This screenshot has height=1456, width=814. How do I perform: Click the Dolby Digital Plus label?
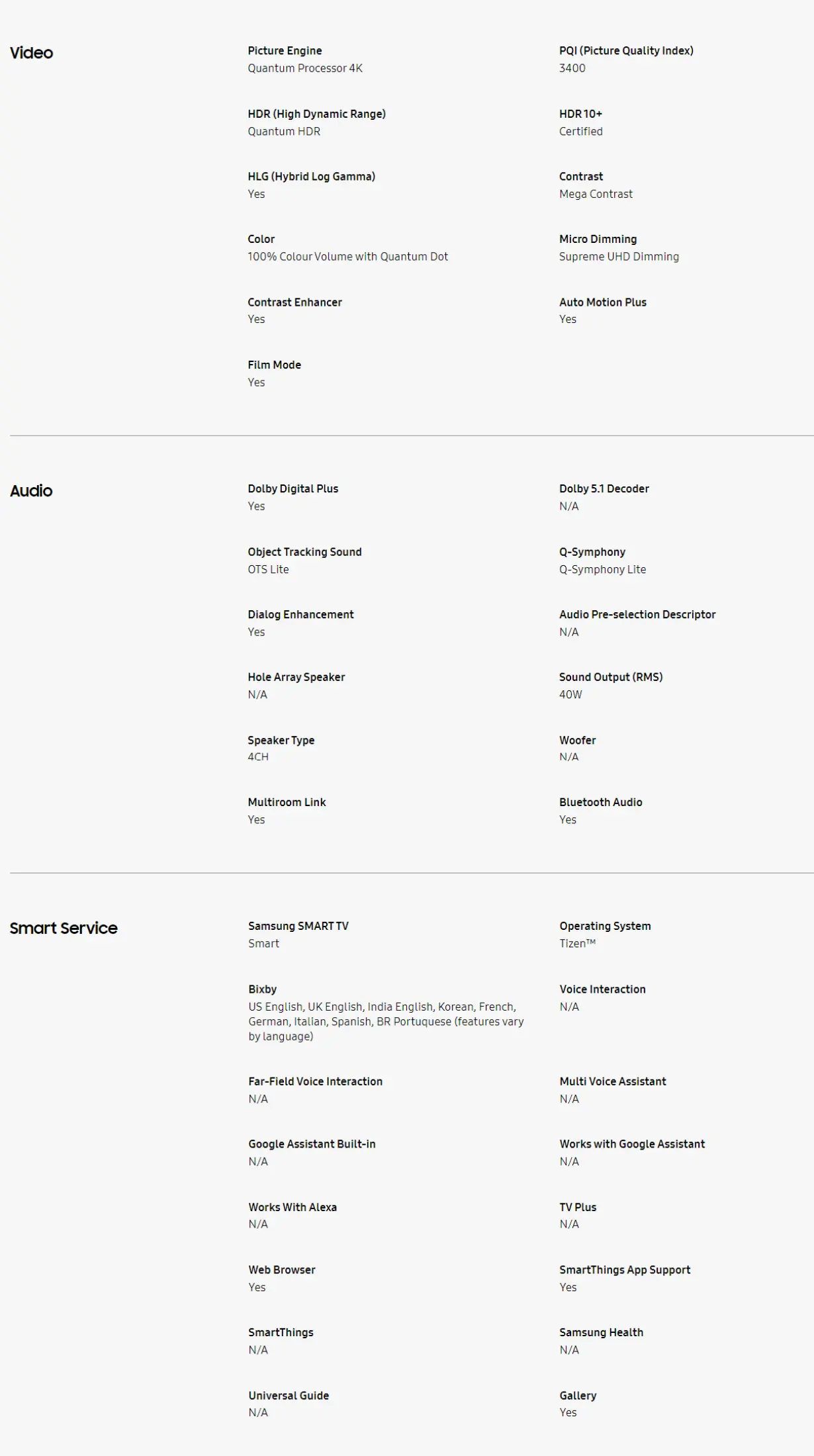tap(293, 489)
